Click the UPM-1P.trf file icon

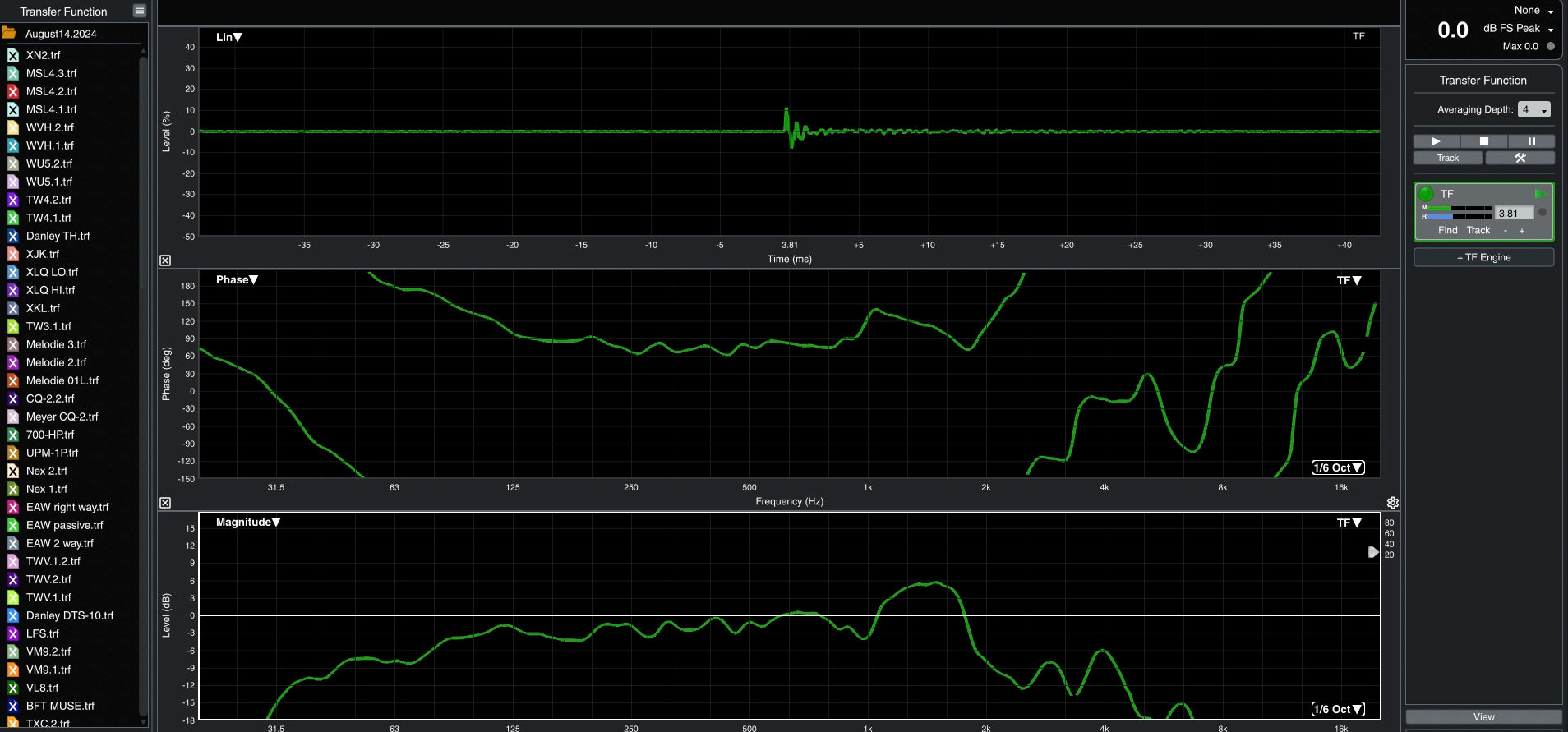pyautogui.click(x=13, y=453)
